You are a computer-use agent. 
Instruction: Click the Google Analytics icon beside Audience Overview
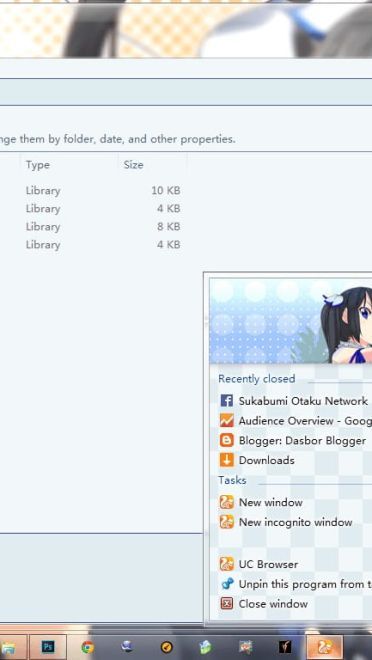227,420
